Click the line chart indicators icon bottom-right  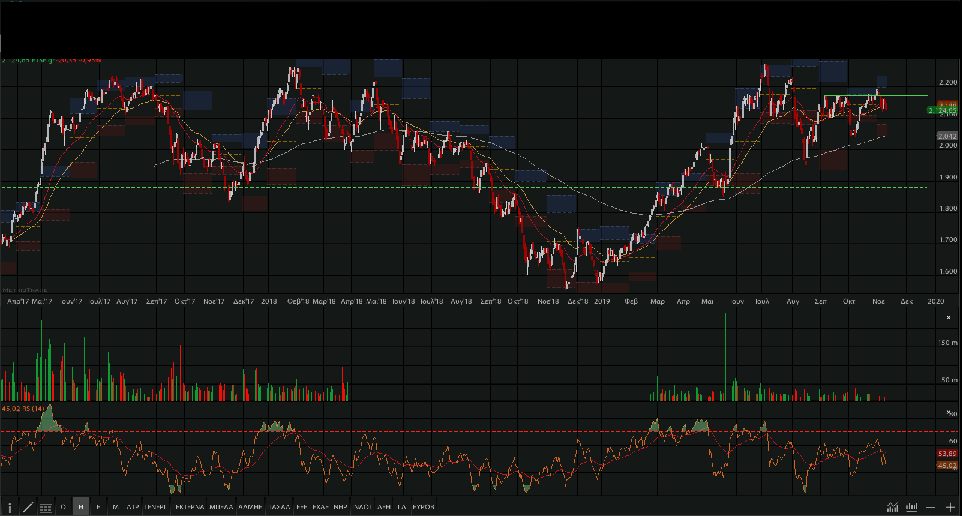[892, 507]
